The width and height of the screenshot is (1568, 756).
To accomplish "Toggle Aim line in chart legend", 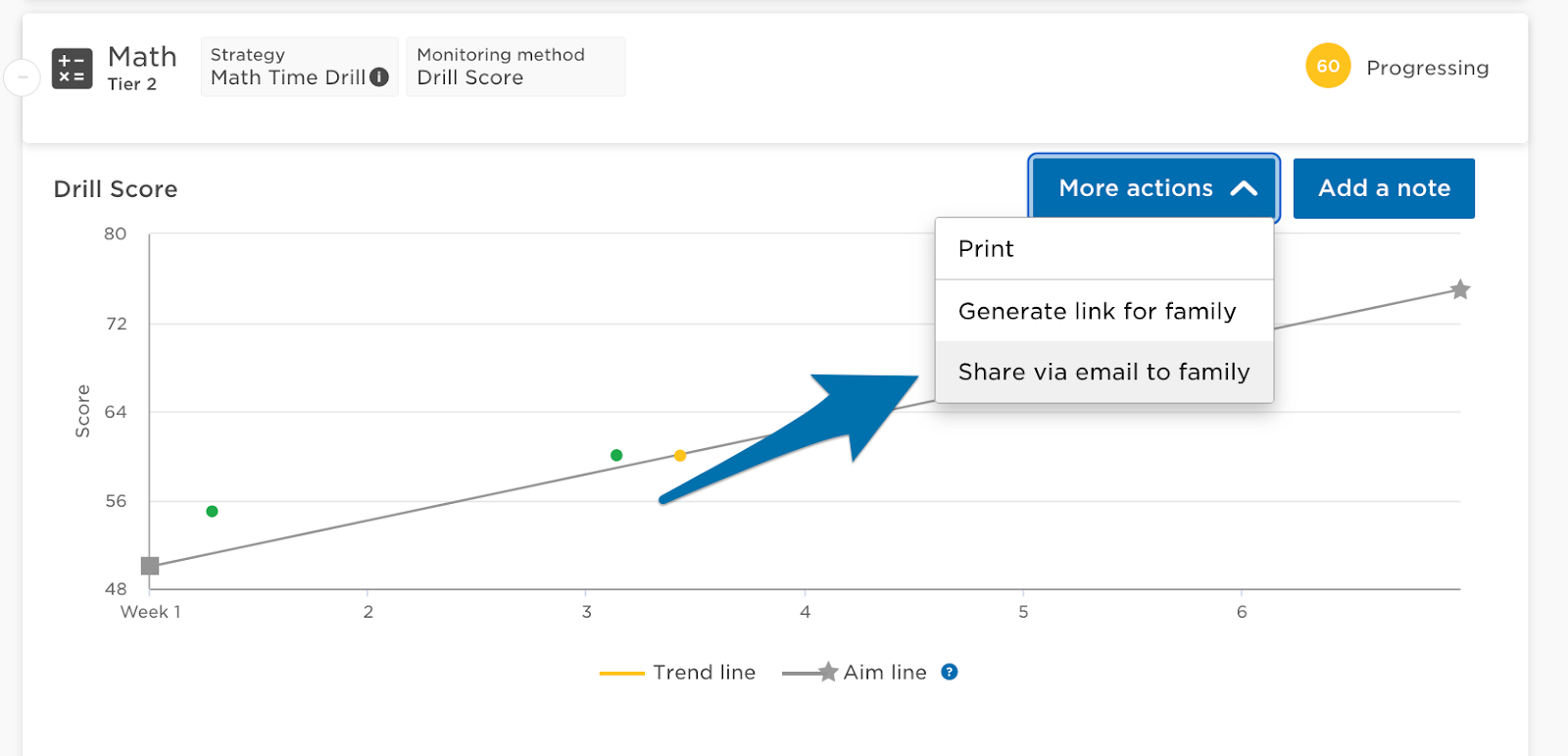I will tap(884, 673).
